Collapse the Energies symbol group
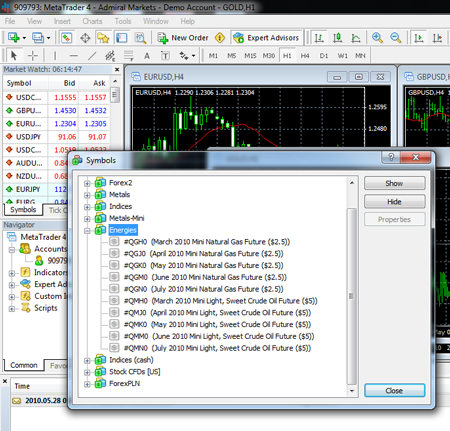Image resolution: width=450 pixels, height=431 pixels. coord(87,230)
